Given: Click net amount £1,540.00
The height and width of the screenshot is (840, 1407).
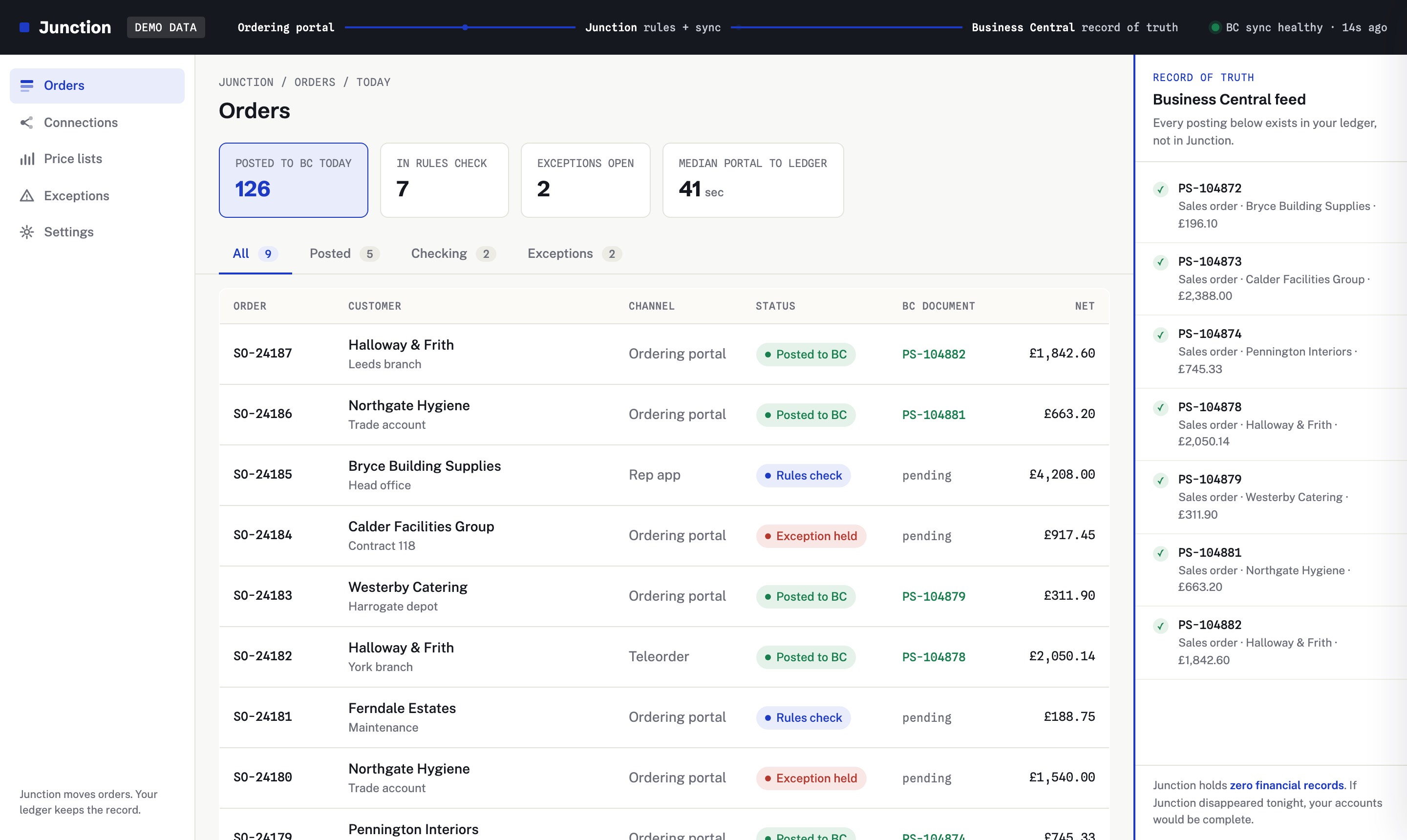Looking at the screenshot, I should (x=1062, y=777).
